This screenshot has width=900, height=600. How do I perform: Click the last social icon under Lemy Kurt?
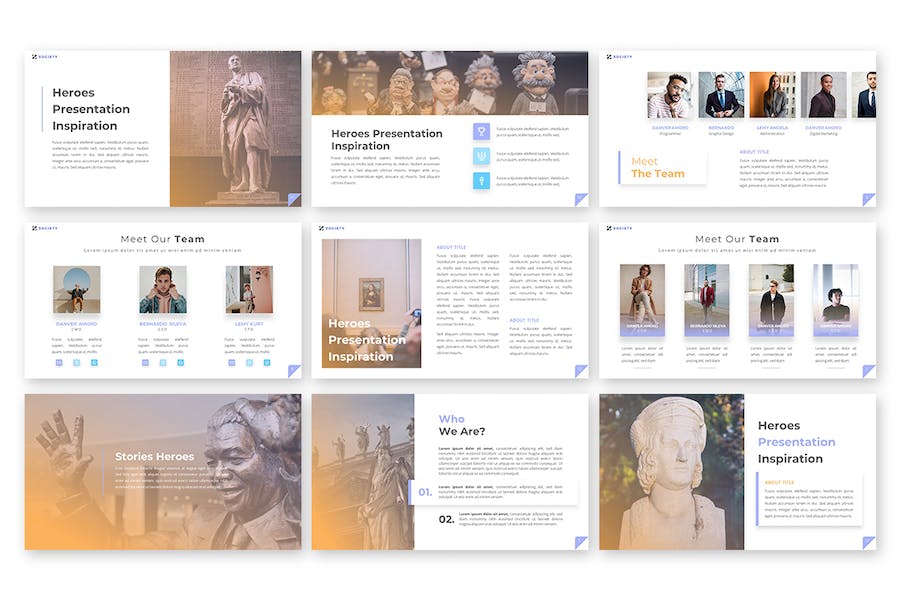click(267, 362)
